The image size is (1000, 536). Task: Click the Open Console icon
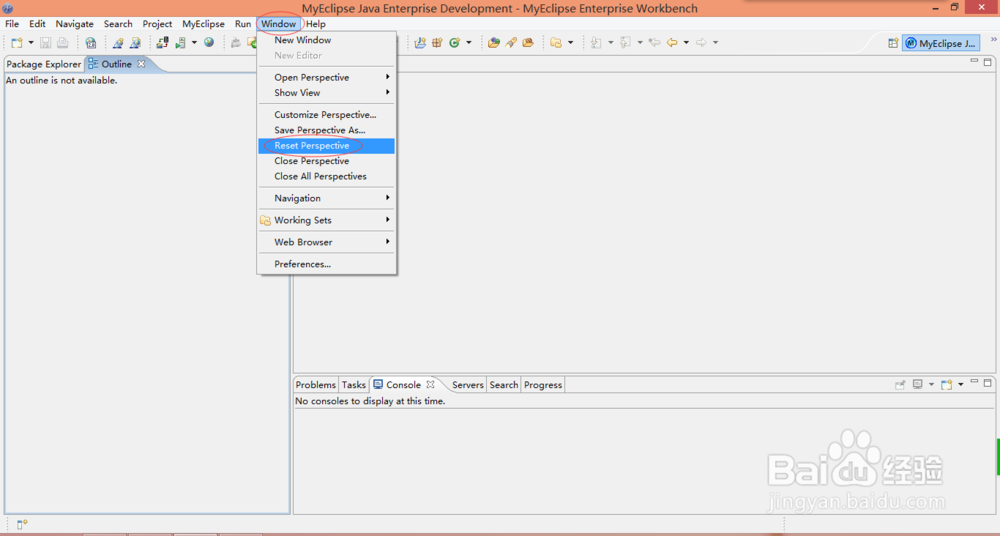947,385
